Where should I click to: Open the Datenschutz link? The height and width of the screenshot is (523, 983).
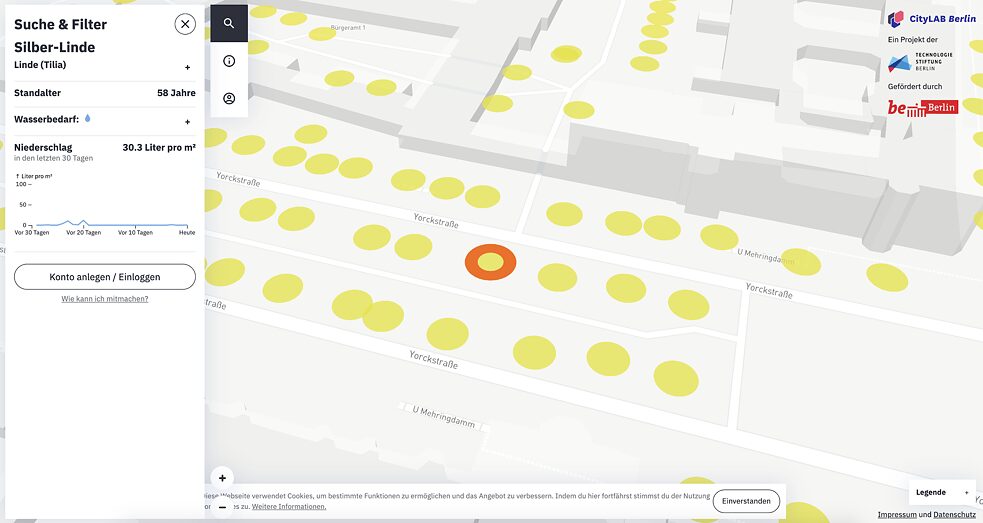point(954,515)
